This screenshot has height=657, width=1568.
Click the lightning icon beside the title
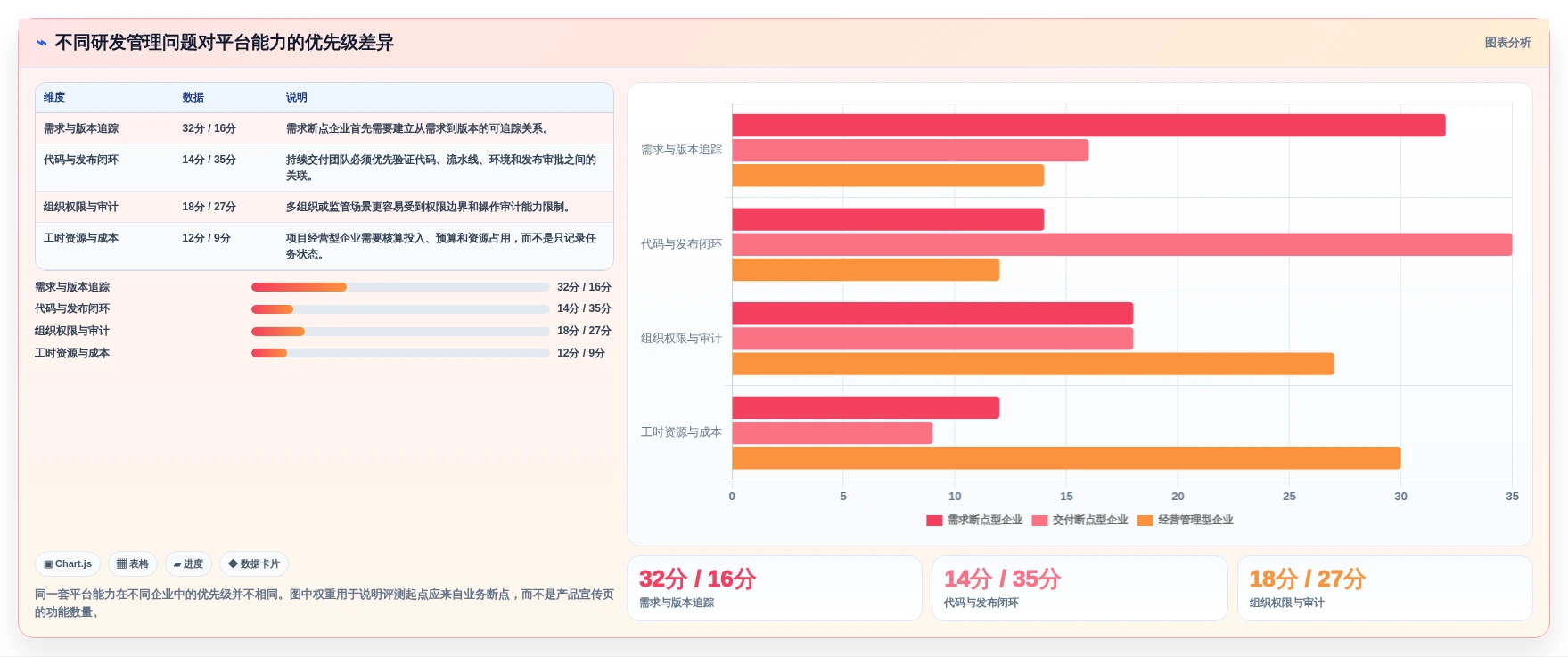[41, 43]
